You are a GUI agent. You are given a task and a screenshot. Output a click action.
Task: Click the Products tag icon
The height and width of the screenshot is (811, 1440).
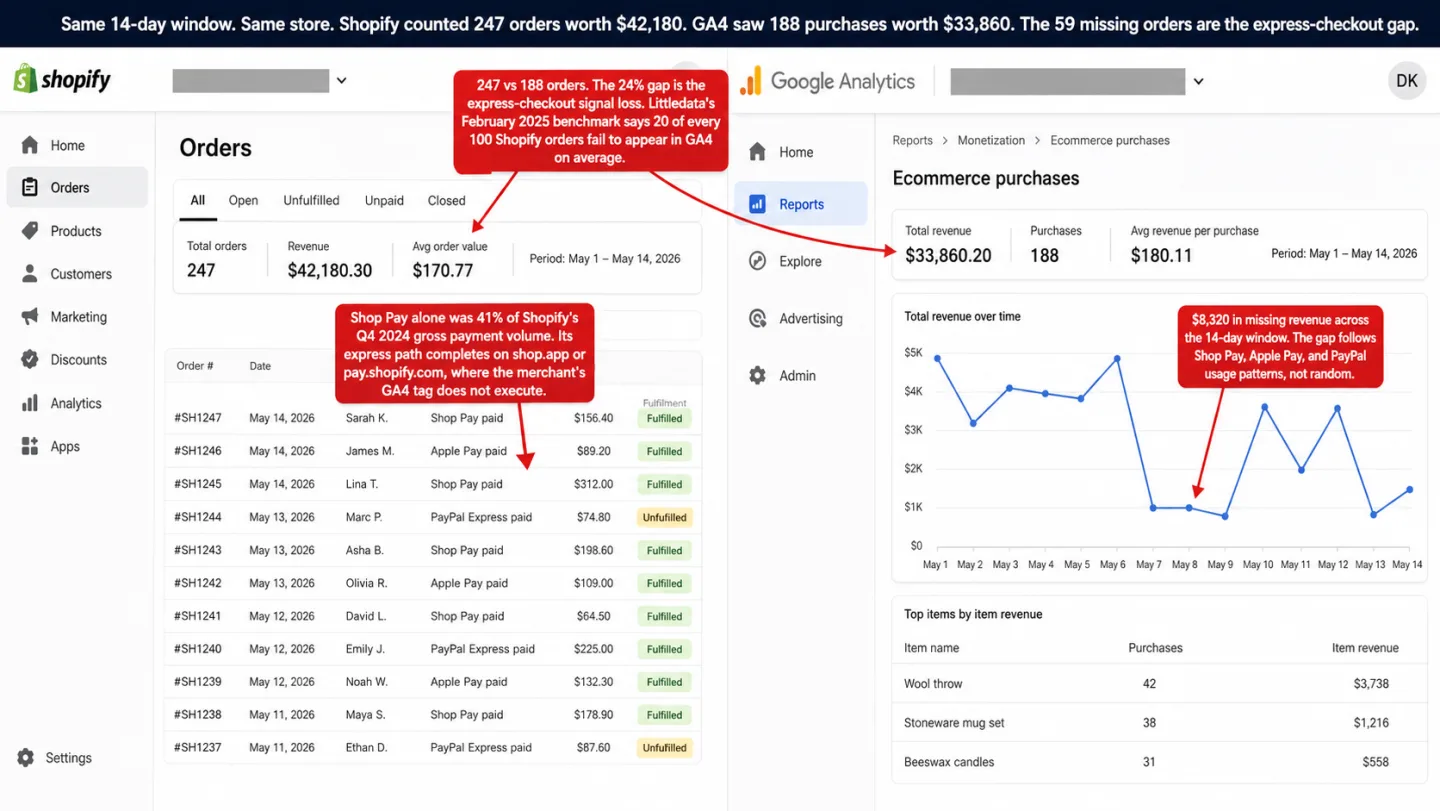[x=30, y=231]
